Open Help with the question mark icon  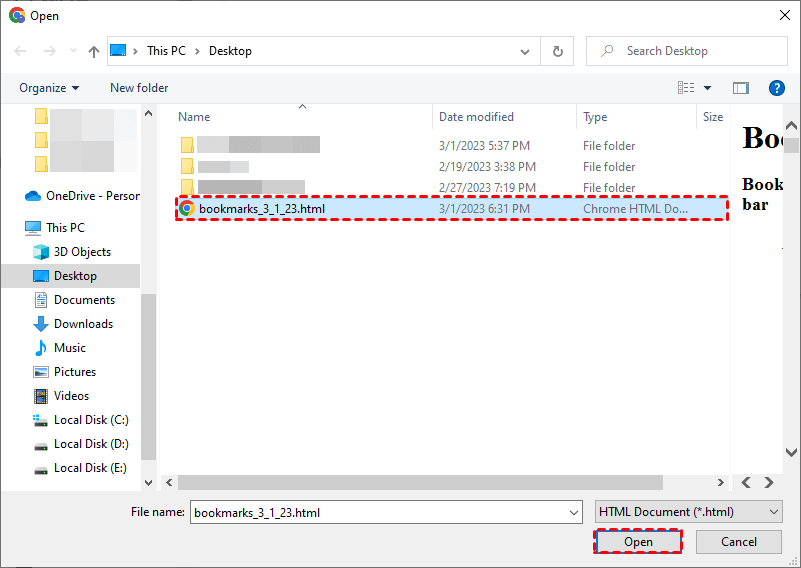776,88
